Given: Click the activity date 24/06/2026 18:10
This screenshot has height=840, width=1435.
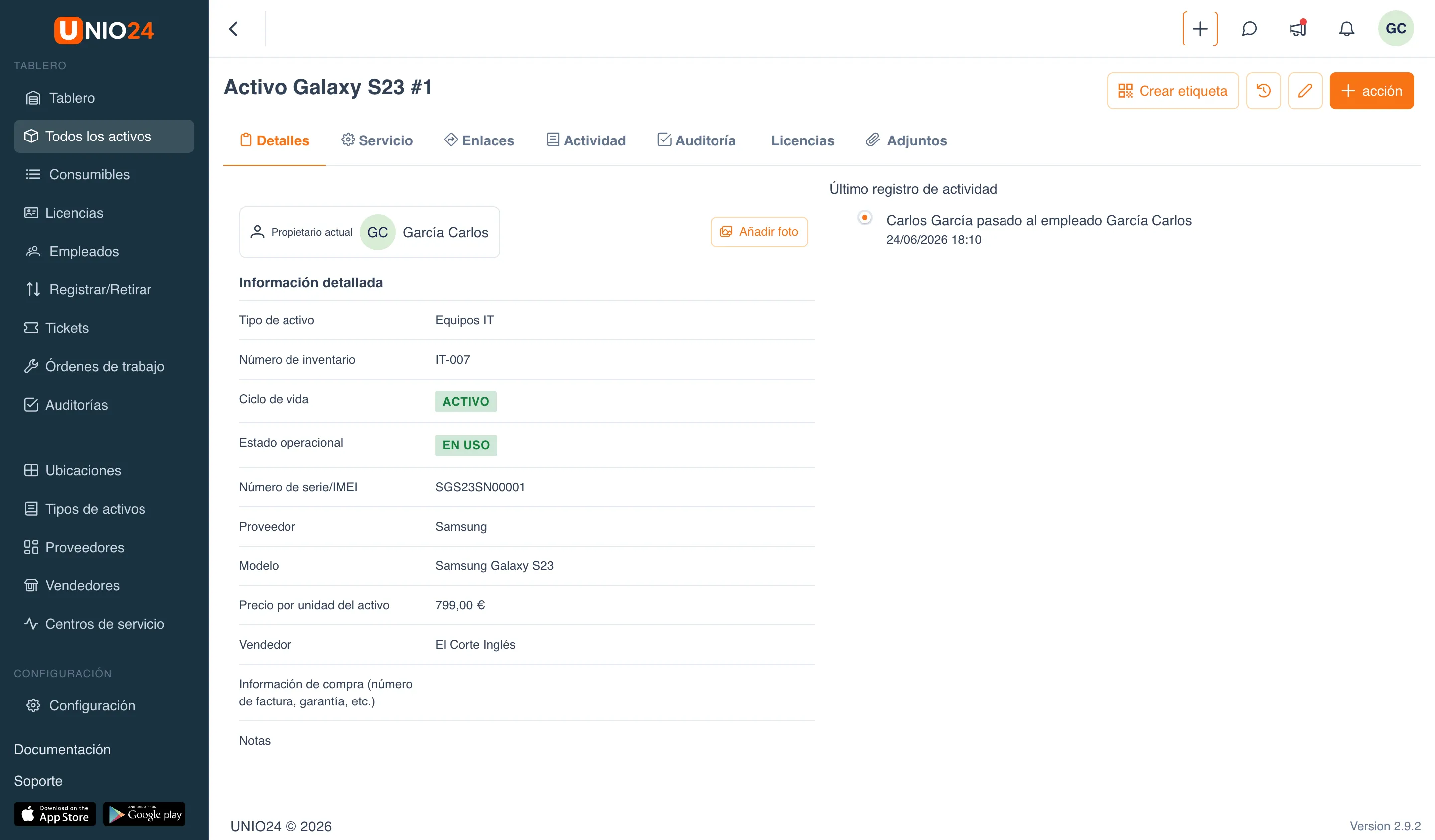Looking at the screenshot, I should point(934,240).
